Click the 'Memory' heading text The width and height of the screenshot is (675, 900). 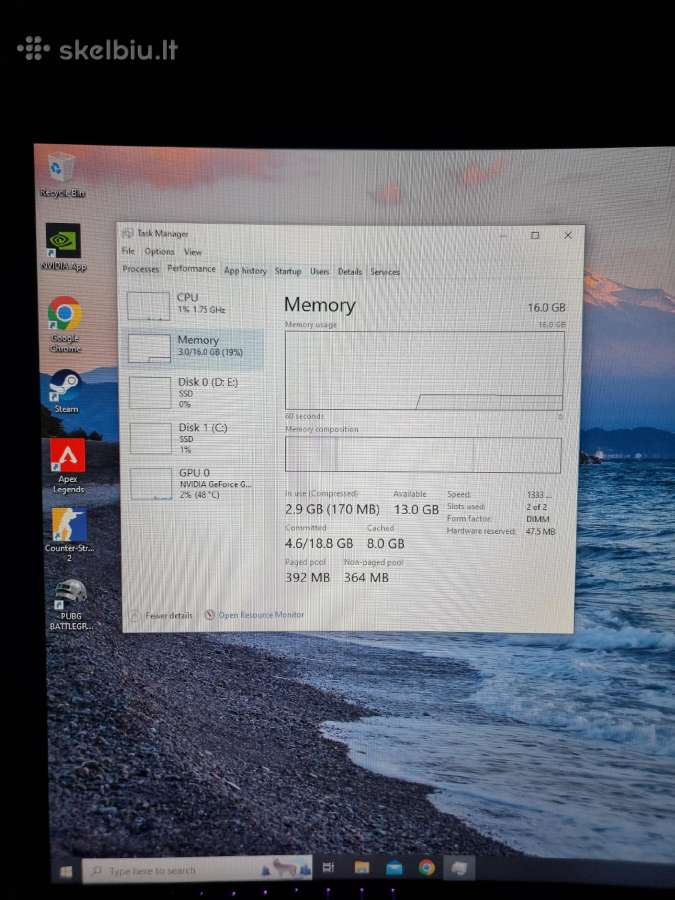[x=320, y=305]
